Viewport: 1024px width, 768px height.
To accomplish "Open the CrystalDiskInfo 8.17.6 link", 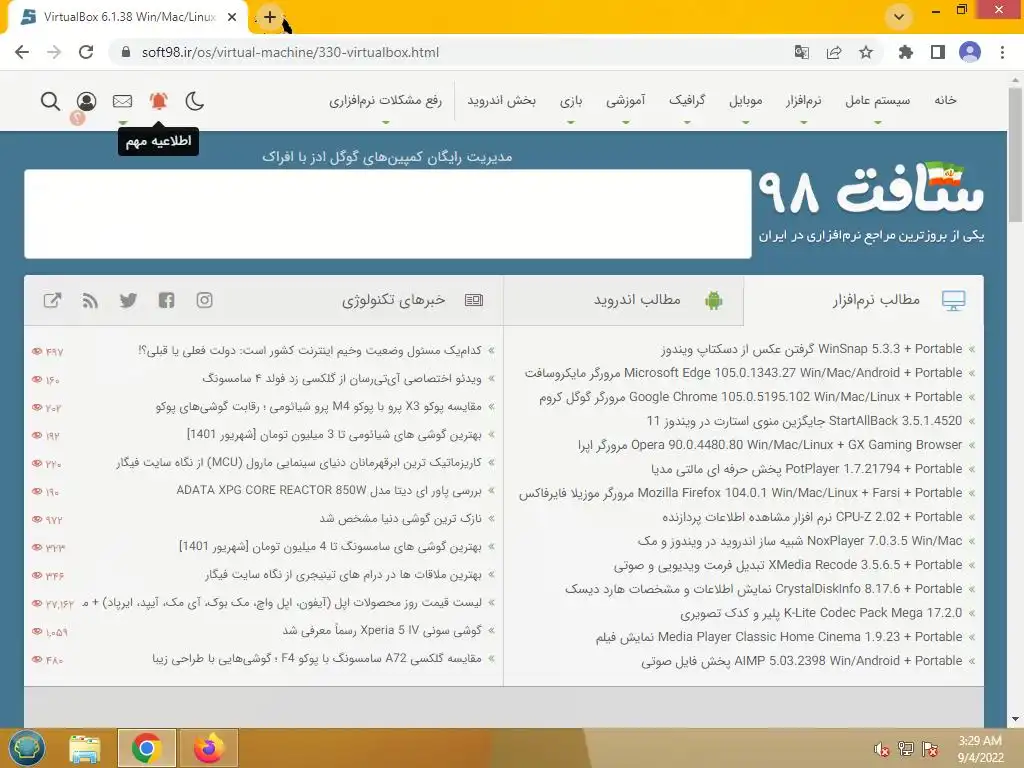I will [x=764, y=589].
